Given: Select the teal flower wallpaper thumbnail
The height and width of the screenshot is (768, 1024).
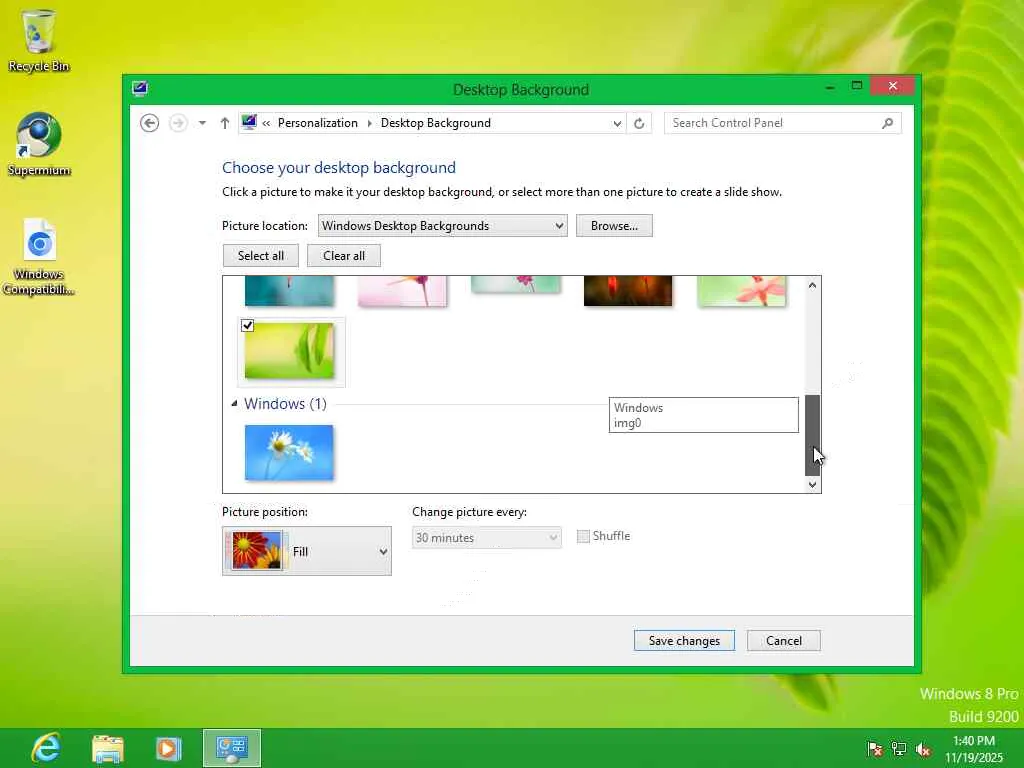Looking at the screenshot, I should [x=289, y=291].
